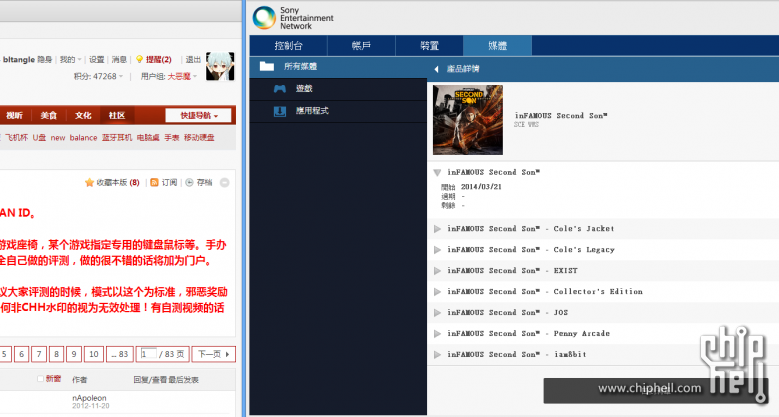Screen dimensions: 779x417
Task: Click the 退出 logout link
Action: 193,60
